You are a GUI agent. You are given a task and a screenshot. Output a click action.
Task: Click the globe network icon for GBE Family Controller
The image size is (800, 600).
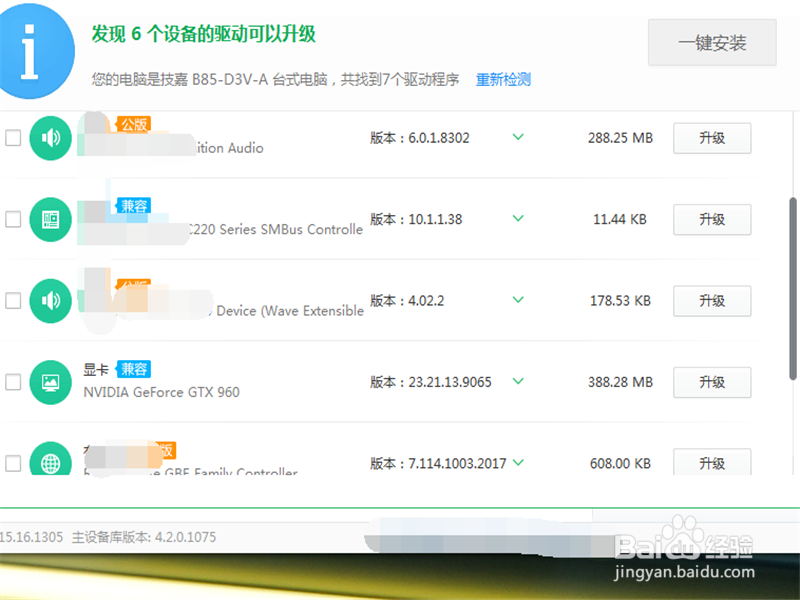51,458
